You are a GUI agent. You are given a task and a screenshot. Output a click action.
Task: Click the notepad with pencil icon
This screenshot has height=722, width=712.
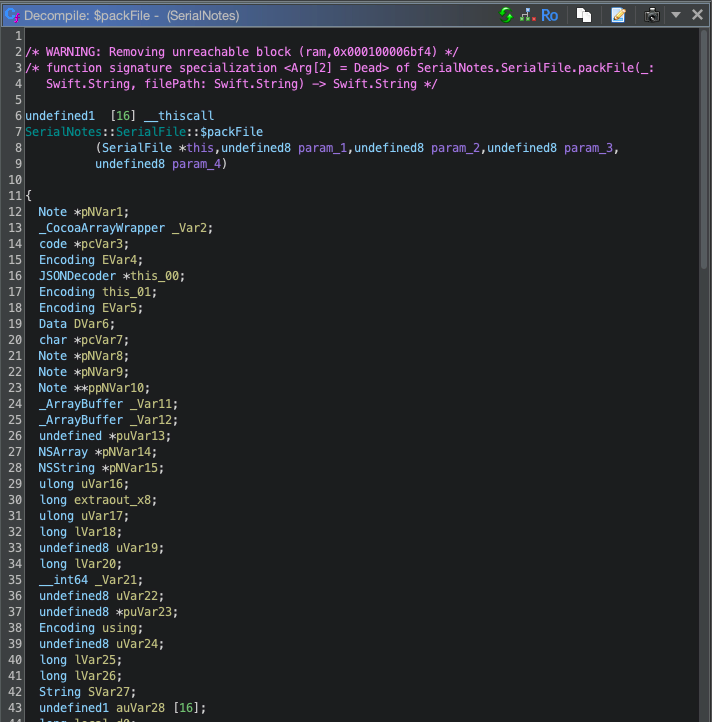click(618, 15)
